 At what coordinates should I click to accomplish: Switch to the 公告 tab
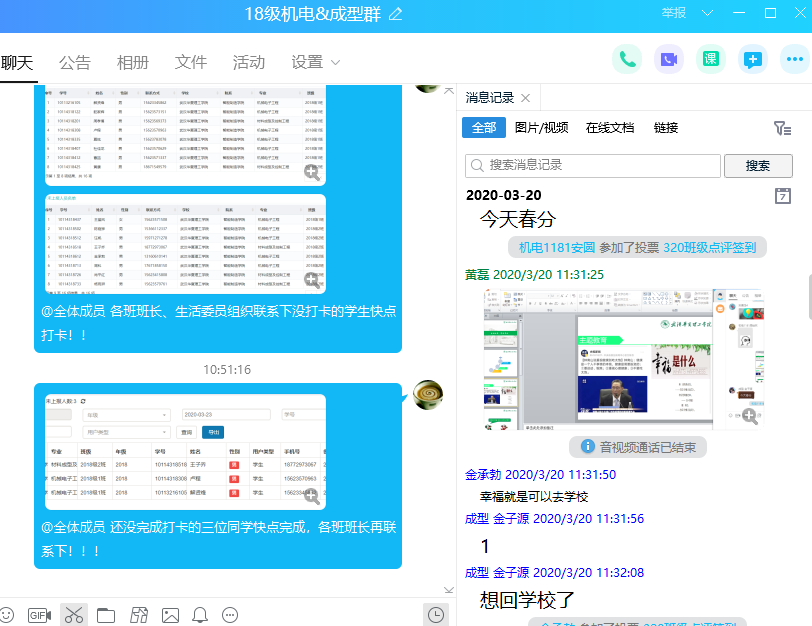pyautogui.click(x=75, y=62)
